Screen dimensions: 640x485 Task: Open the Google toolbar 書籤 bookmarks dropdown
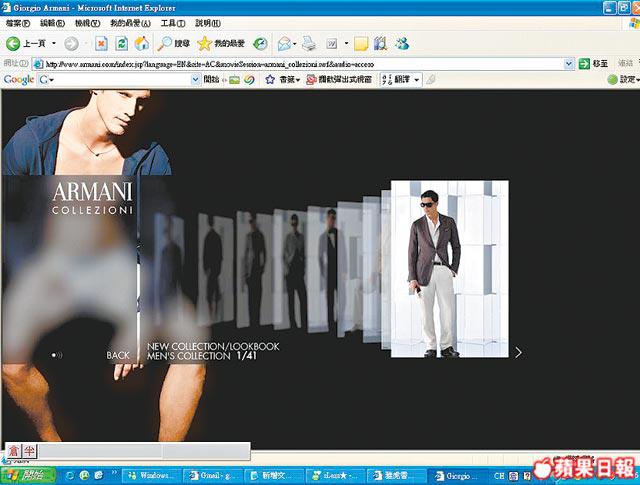[283, 80]
